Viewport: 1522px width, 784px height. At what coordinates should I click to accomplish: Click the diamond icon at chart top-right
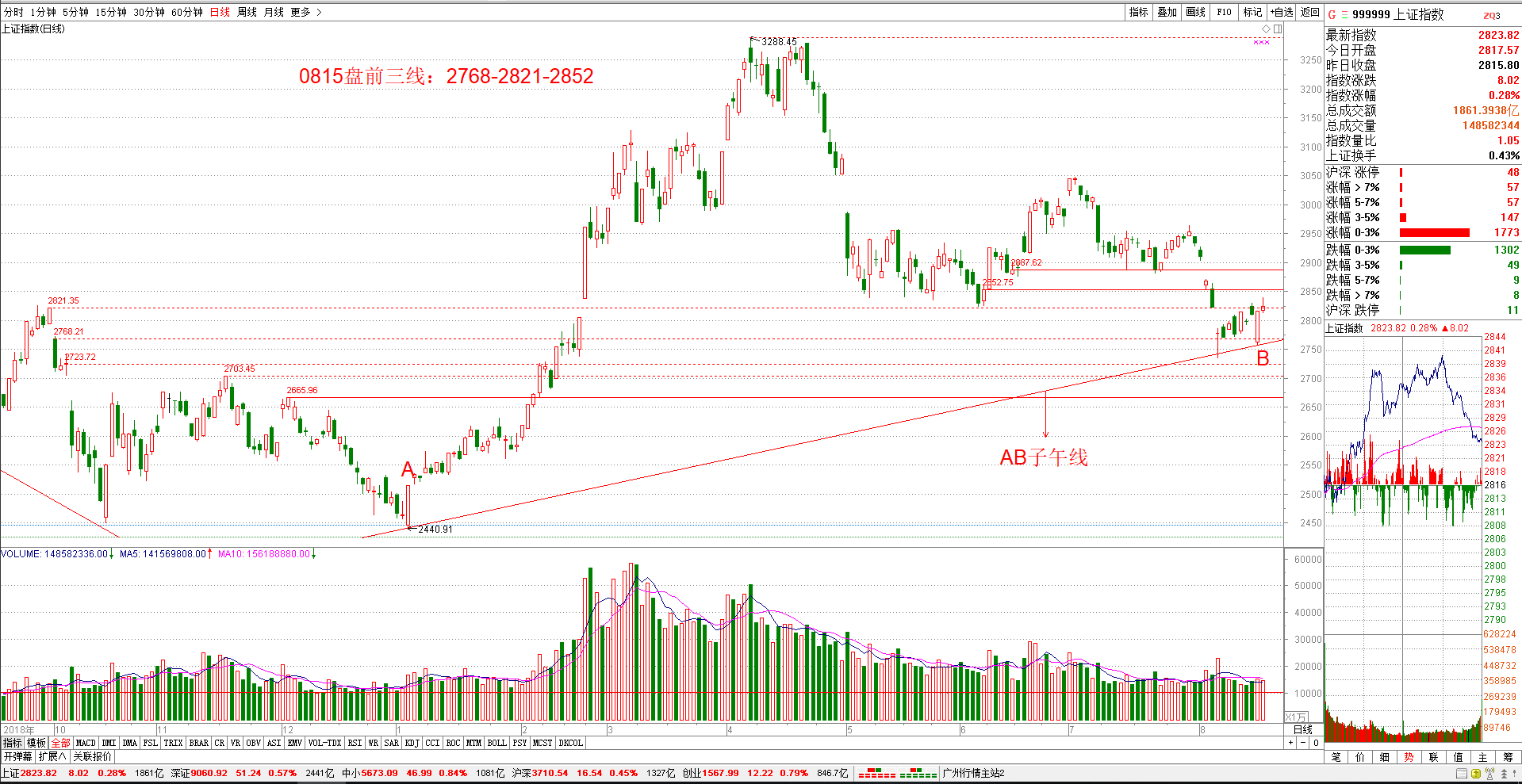point(1266,29)
